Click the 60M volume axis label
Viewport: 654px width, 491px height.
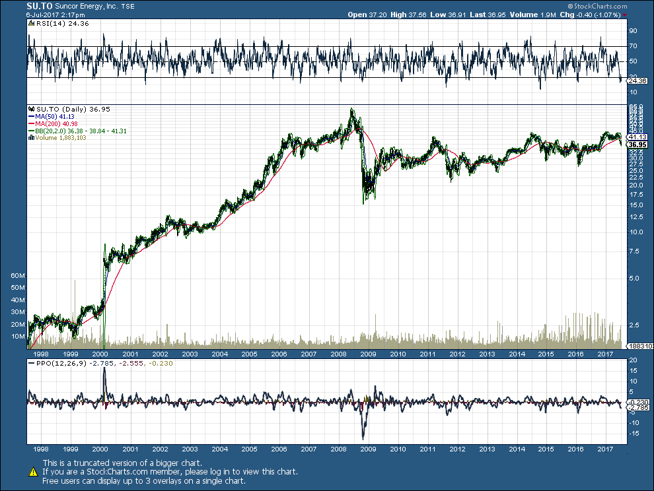[18, 276]
